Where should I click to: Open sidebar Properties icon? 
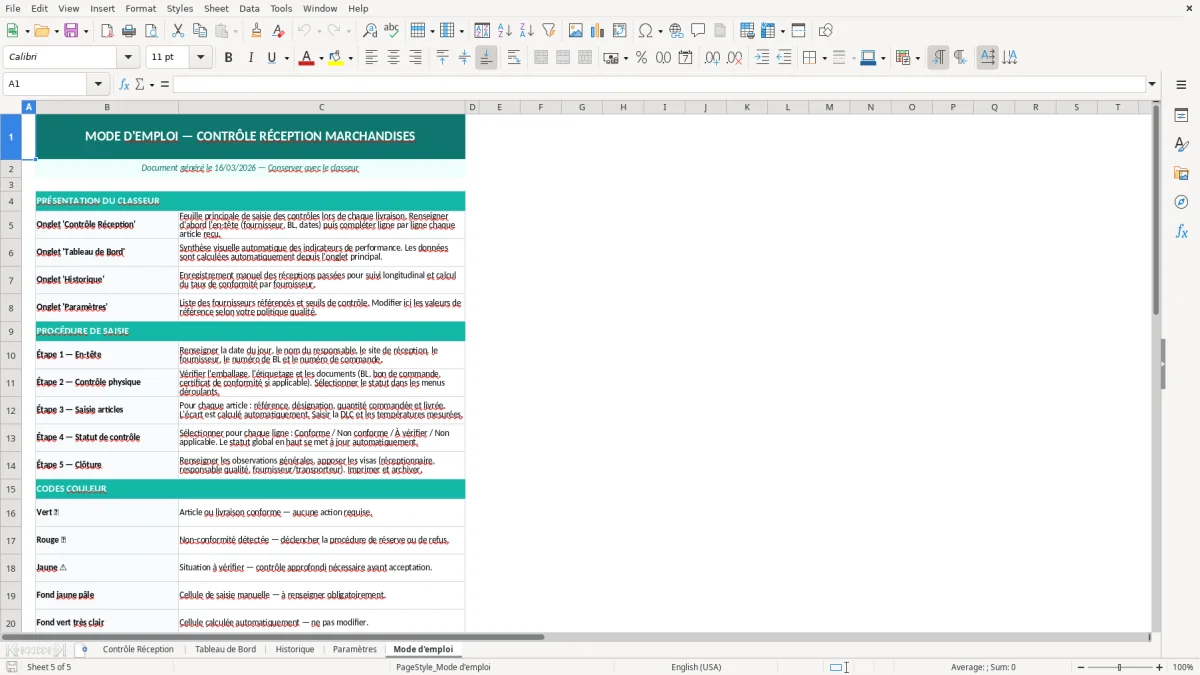1181,115
